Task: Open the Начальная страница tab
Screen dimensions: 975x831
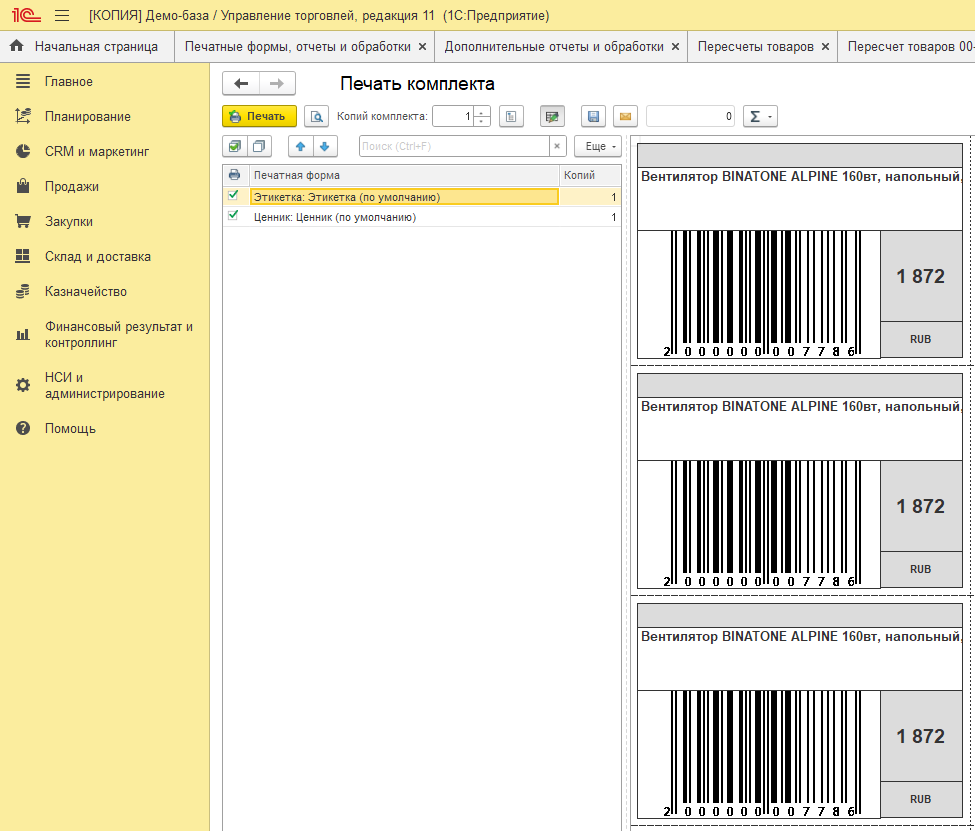Action: [87, 47]
